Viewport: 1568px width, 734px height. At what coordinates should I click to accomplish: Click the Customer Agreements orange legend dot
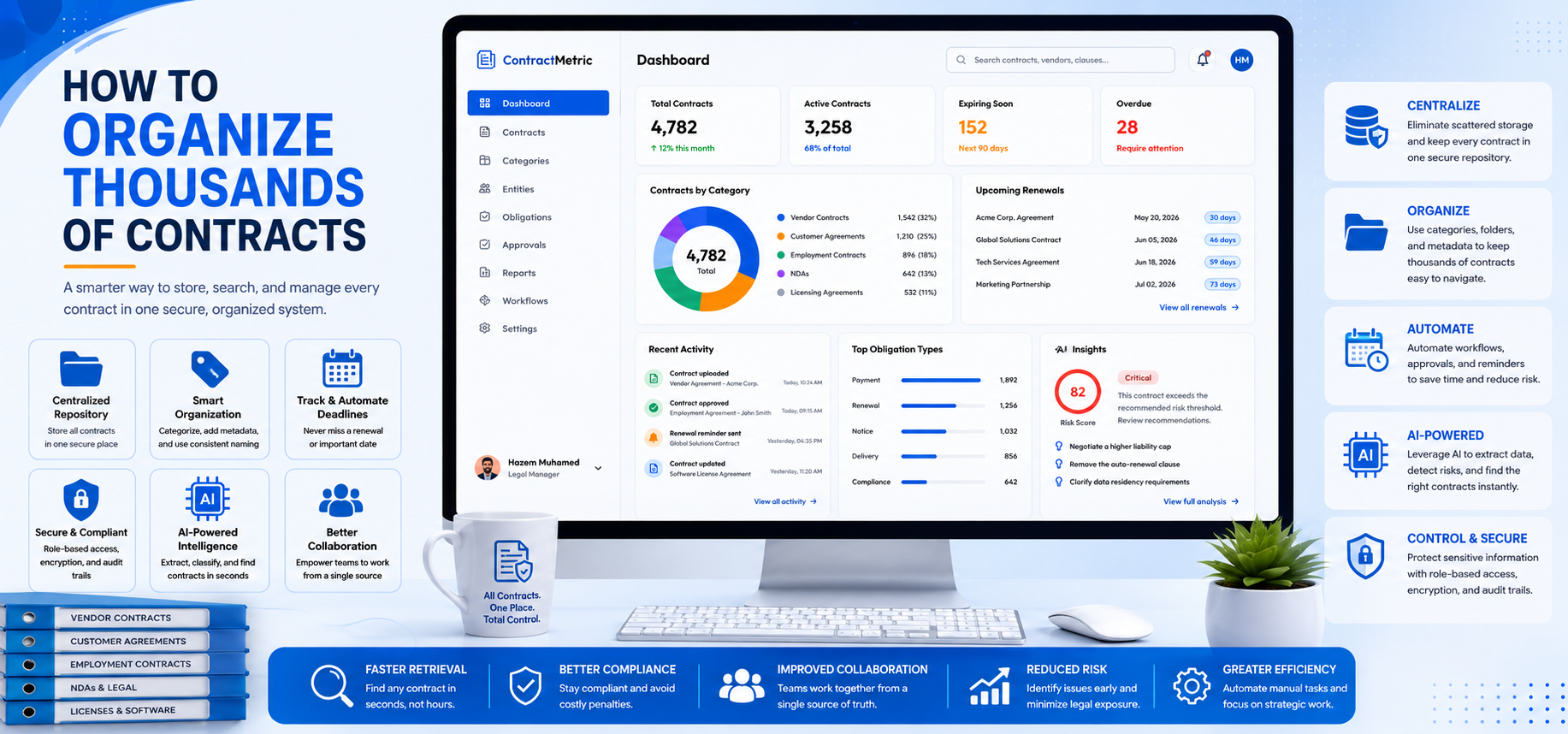coord(781,237)
